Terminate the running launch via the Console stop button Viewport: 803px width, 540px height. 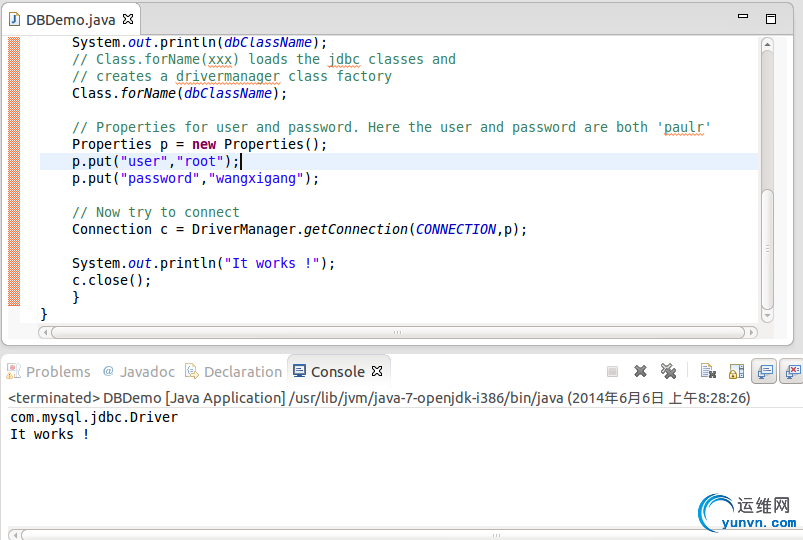coord(612,371)
